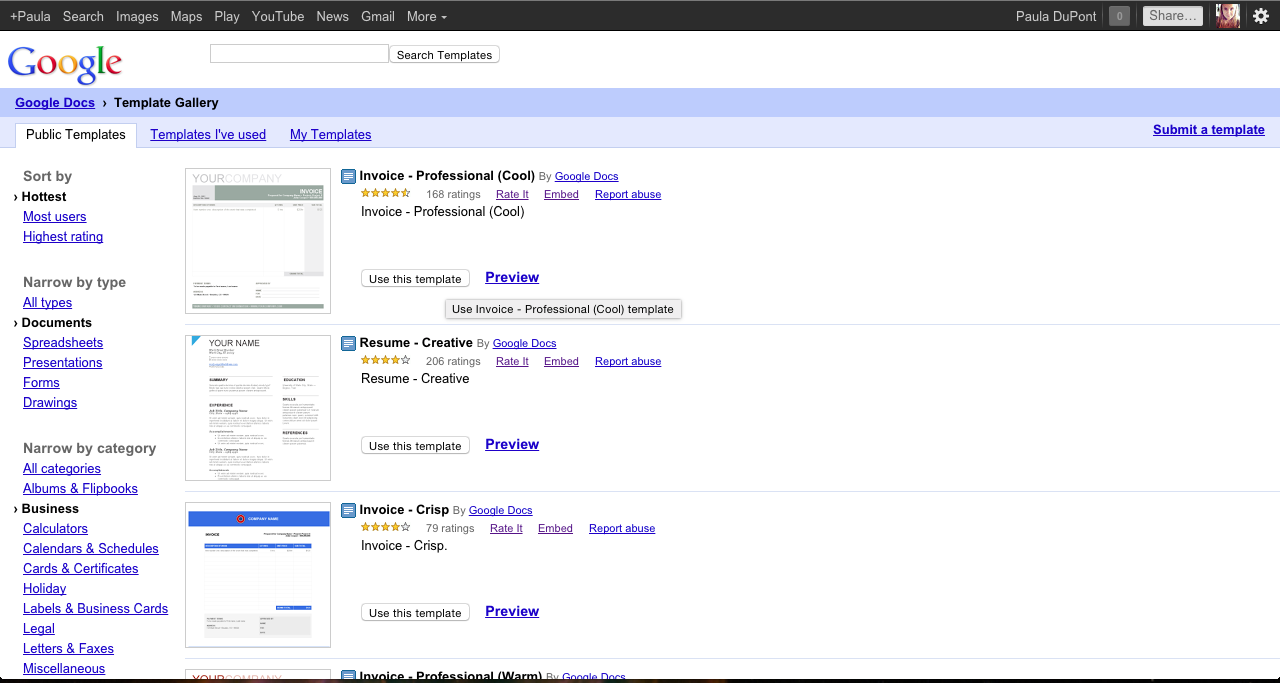This screenshot has height=683, width=1280.
Task: Use this template for Invoice - Crisp
Action: pyautogui.click(x=415, y=613)
